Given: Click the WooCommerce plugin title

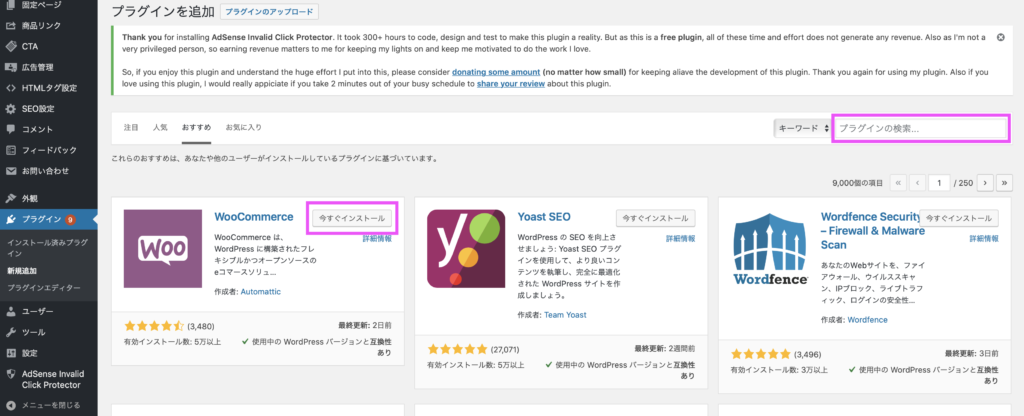Looking at the screenshot, I should pos(254,217).
